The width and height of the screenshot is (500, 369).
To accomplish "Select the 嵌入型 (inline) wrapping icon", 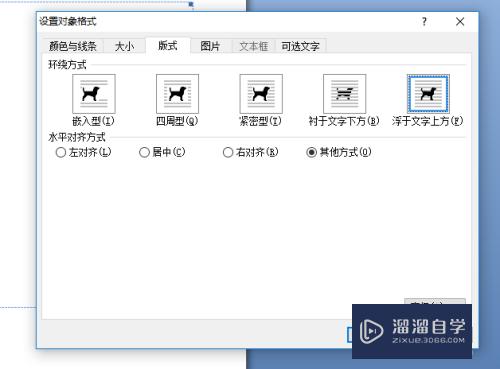I will 94,94.
